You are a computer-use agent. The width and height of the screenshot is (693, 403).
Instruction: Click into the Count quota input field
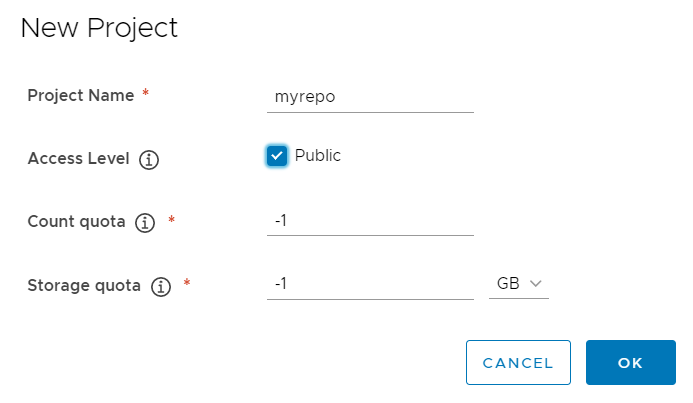(370, 221)
